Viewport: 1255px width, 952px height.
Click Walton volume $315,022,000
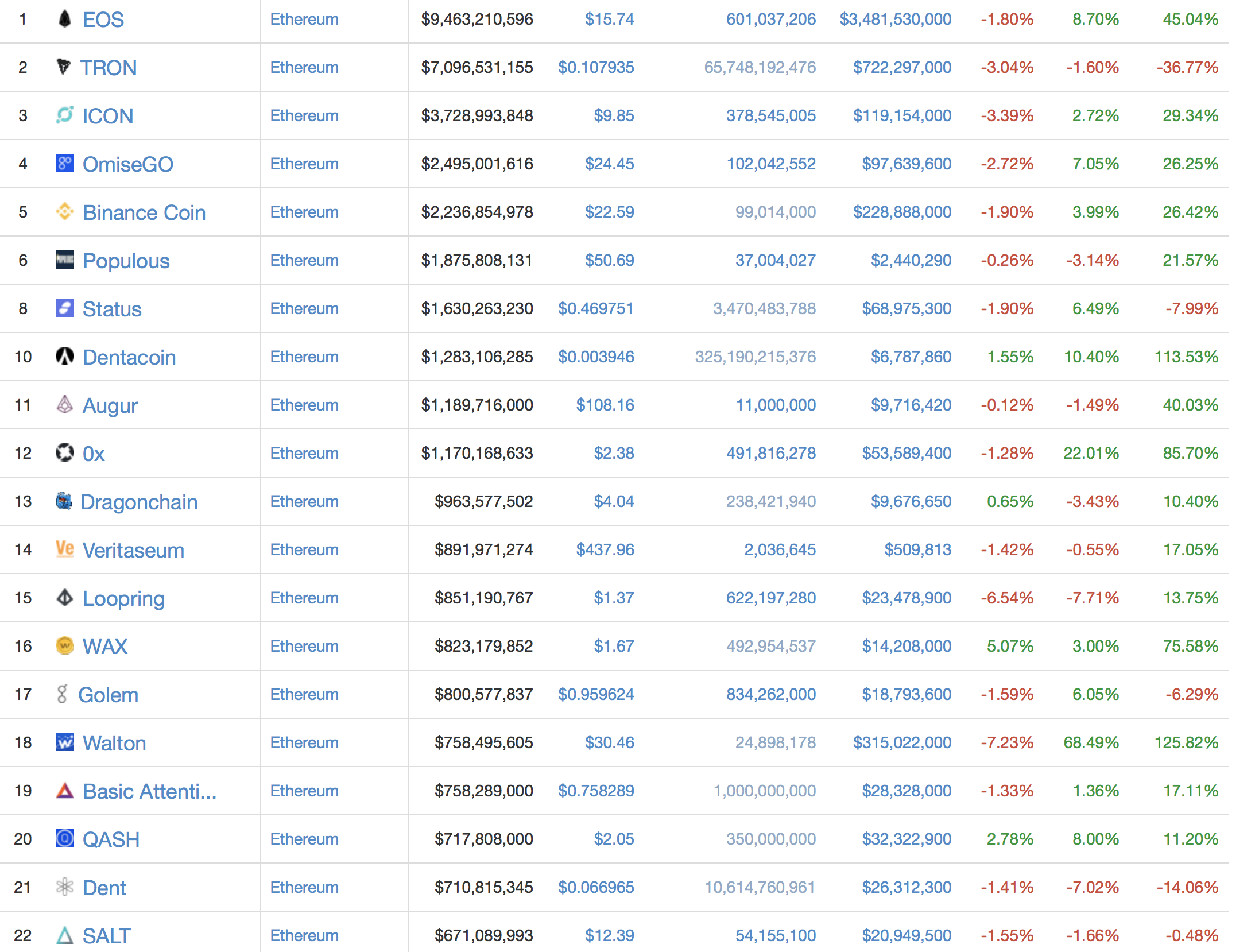902,742
